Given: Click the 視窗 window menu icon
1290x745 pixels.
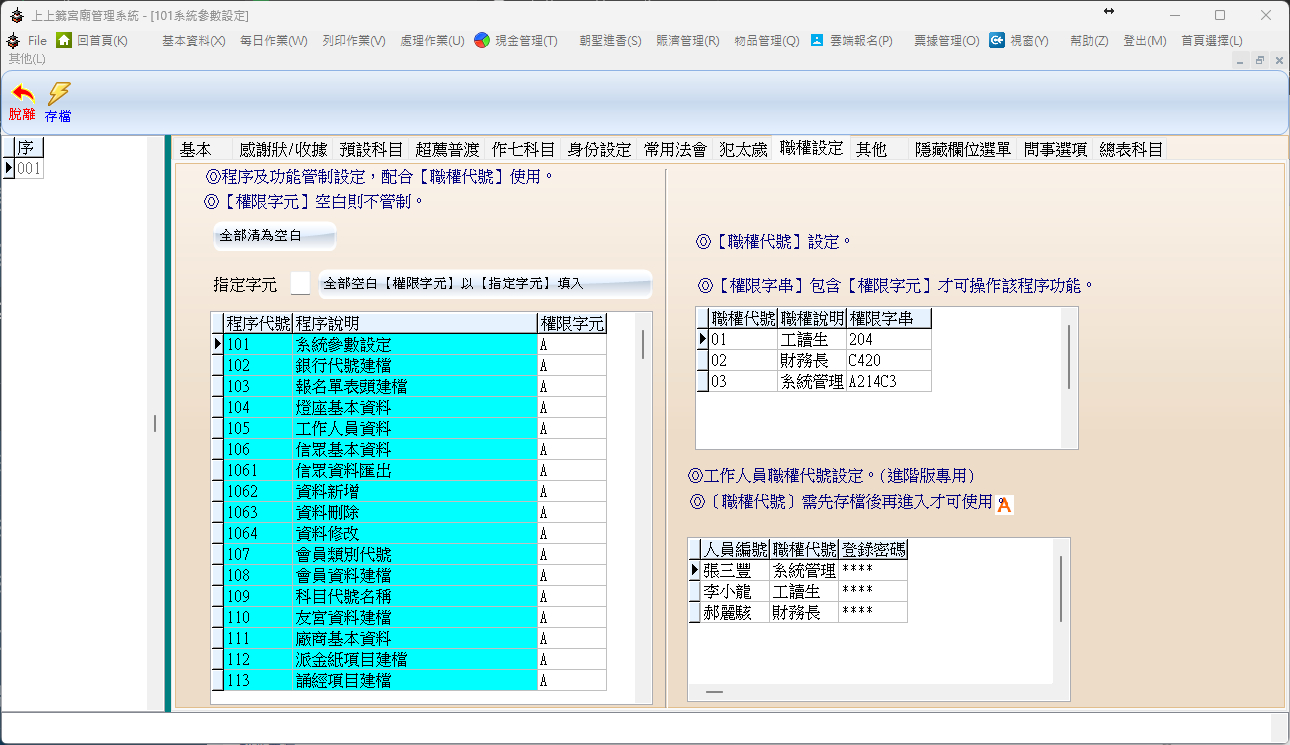Looking at the screenshot, I should pyautogui.click(x=997, y=40).
